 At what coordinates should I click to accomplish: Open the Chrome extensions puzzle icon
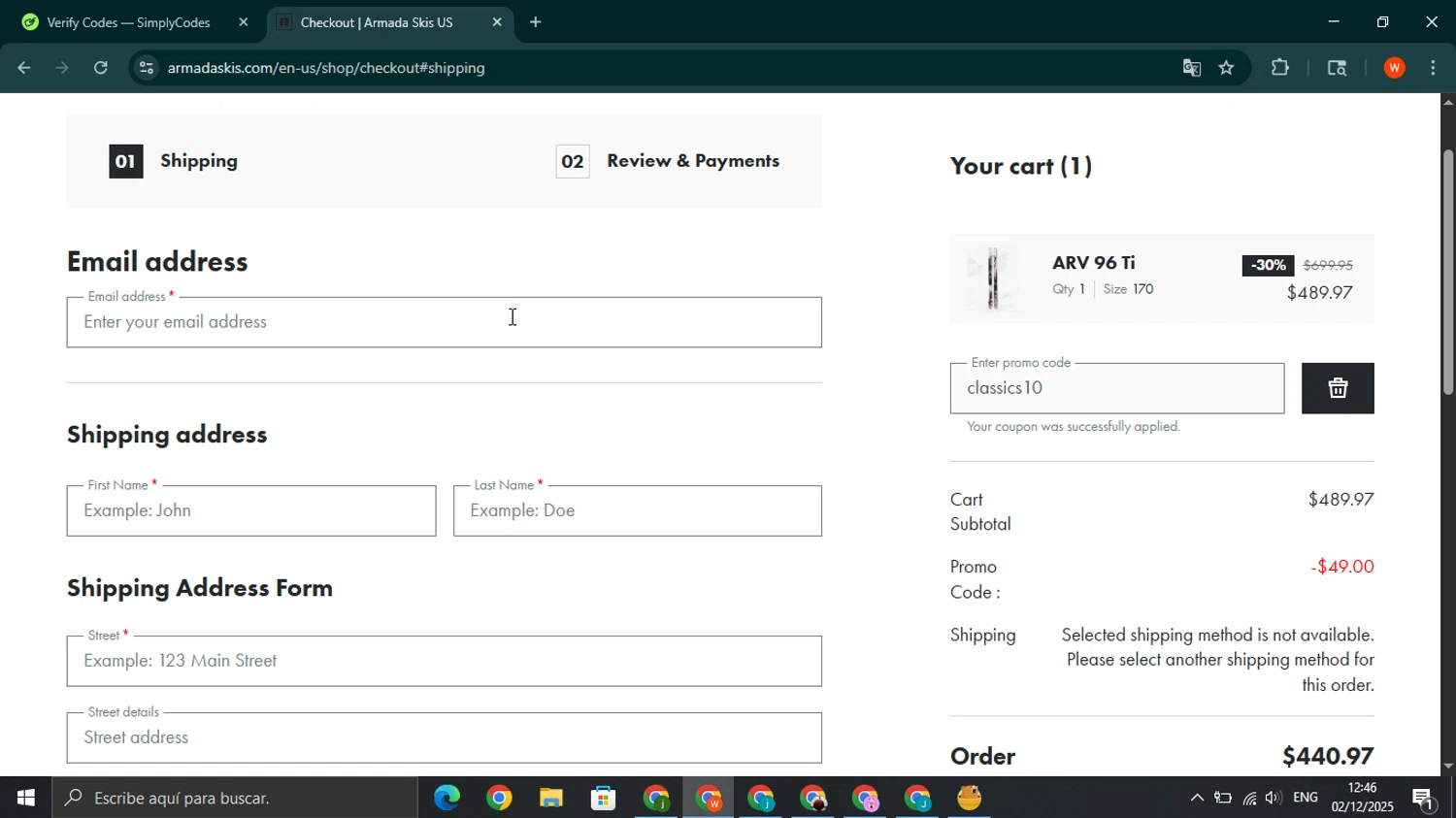point(1280,68)
